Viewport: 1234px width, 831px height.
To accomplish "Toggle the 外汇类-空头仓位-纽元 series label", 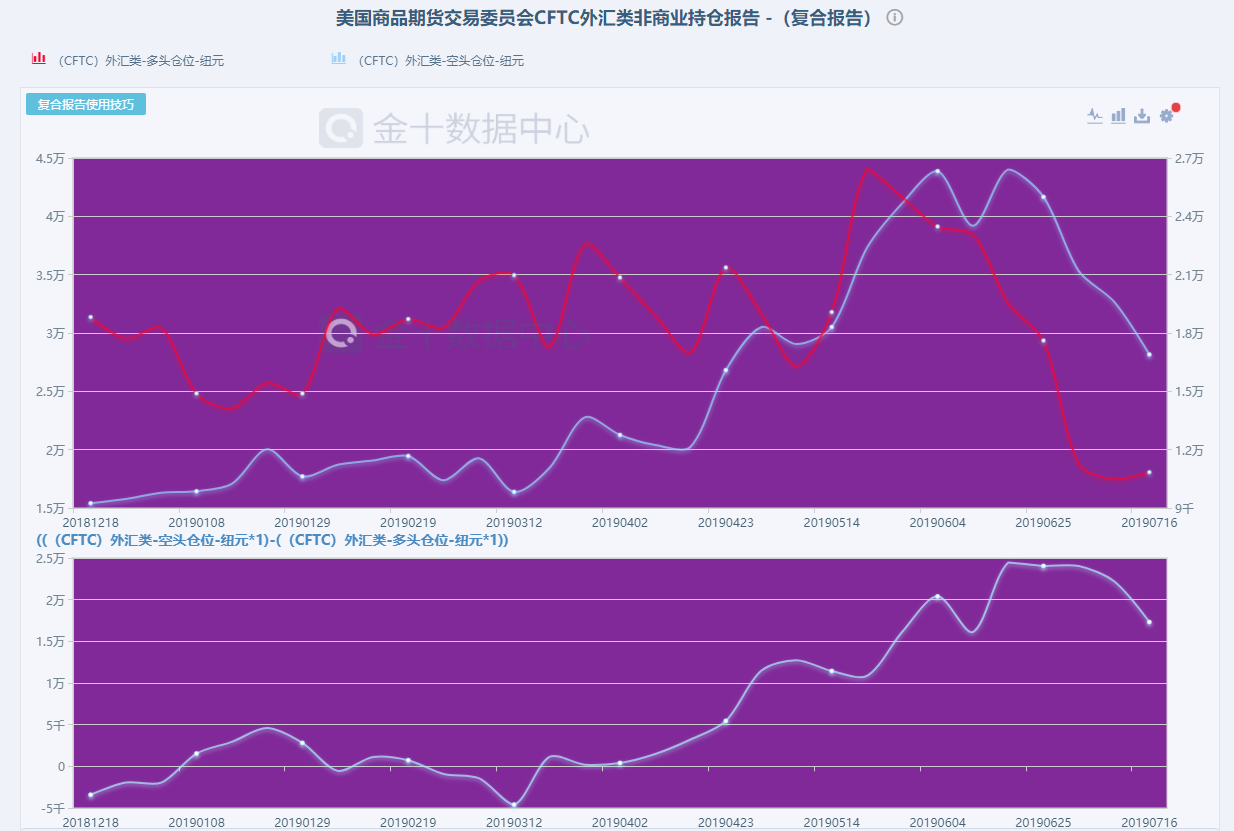I will point(440,61).
